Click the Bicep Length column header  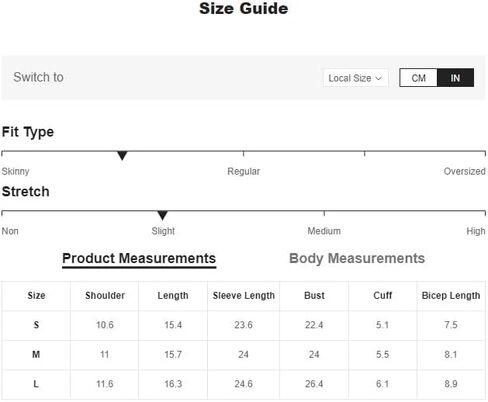click(451, 296)
